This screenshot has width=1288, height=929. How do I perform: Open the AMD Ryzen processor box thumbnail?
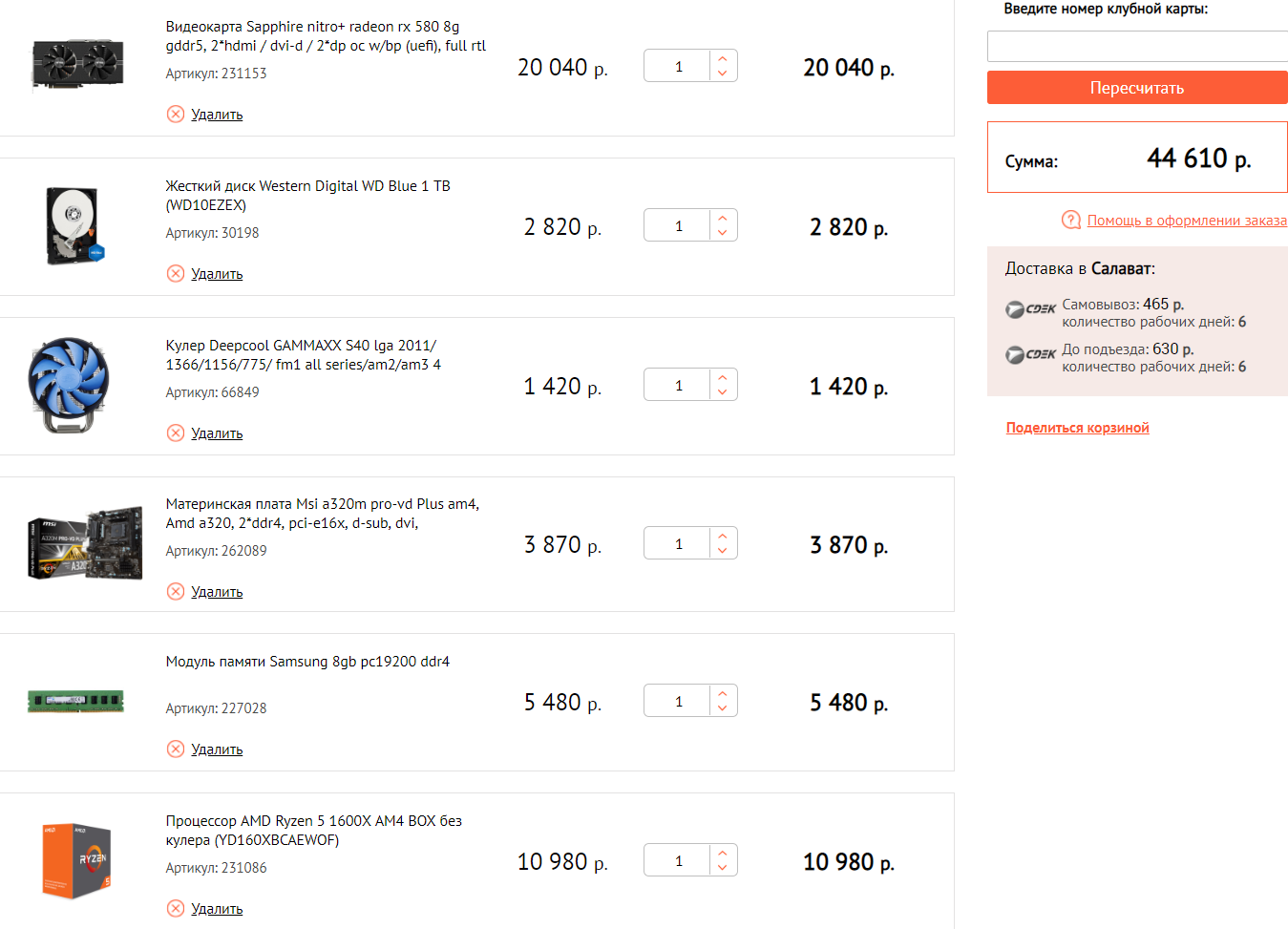(76, 861)
